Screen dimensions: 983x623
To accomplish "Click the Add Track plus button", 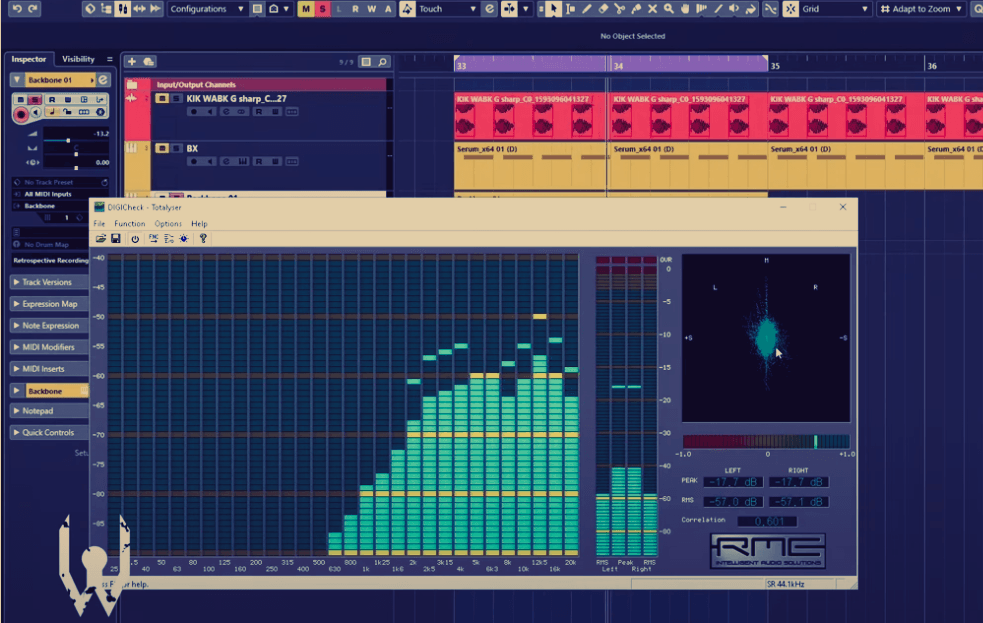I will click(132, 61).
